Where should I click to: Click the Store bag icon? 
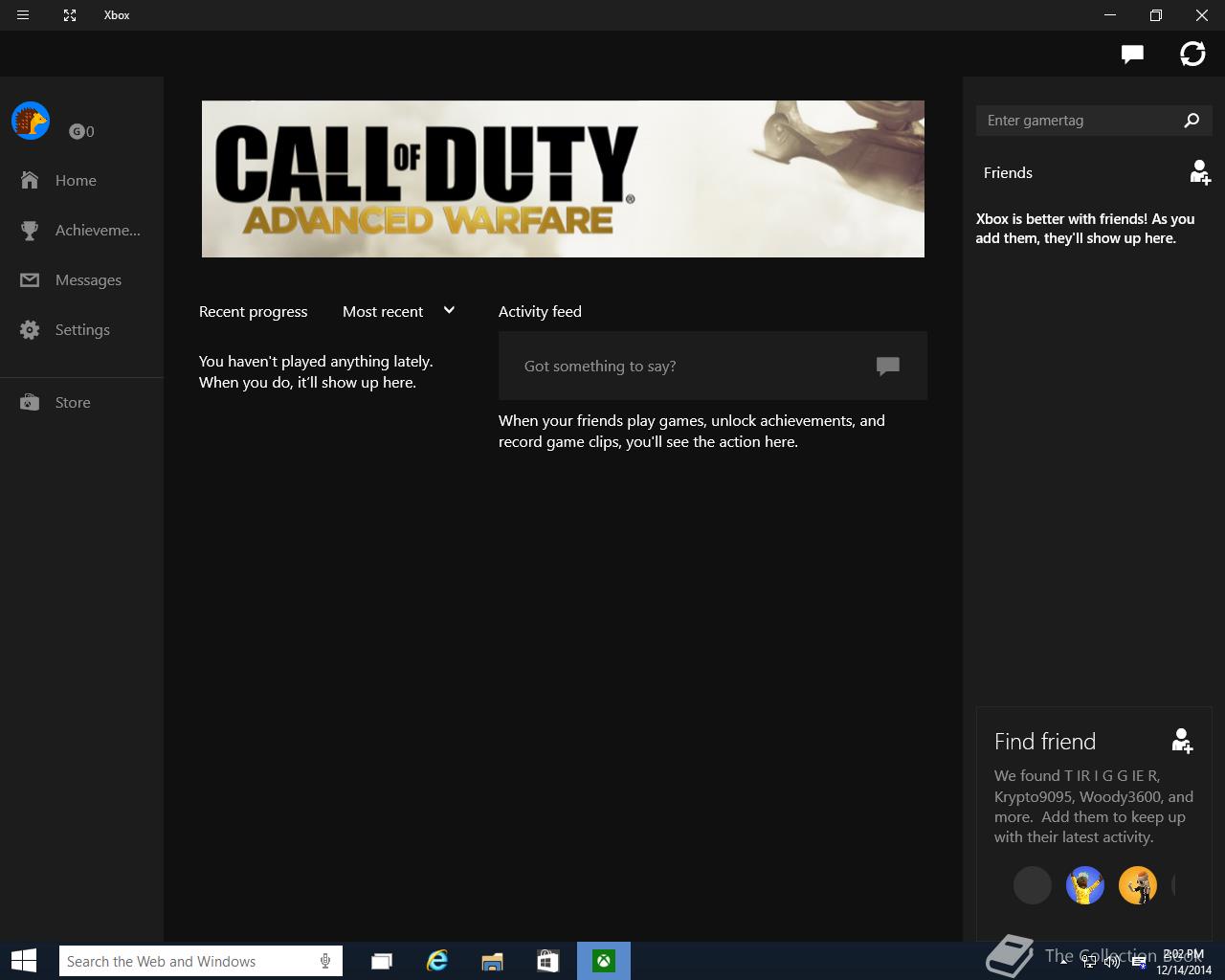tap(30, 402)
